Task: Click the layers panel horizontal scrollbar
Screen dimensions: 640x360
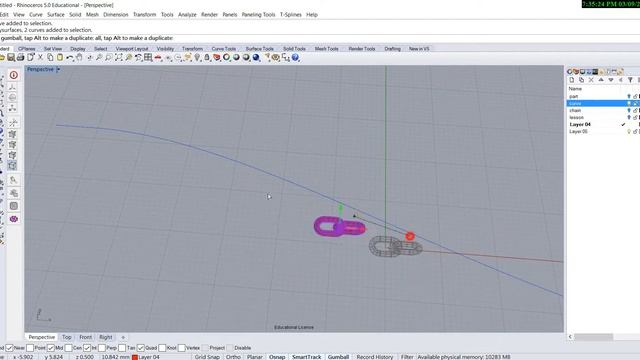Action: pyautogui.click(x=593, y=337)
